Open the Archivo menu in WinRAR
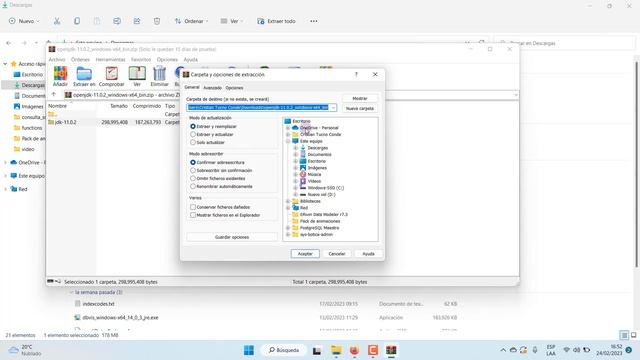 coord(57,60)
